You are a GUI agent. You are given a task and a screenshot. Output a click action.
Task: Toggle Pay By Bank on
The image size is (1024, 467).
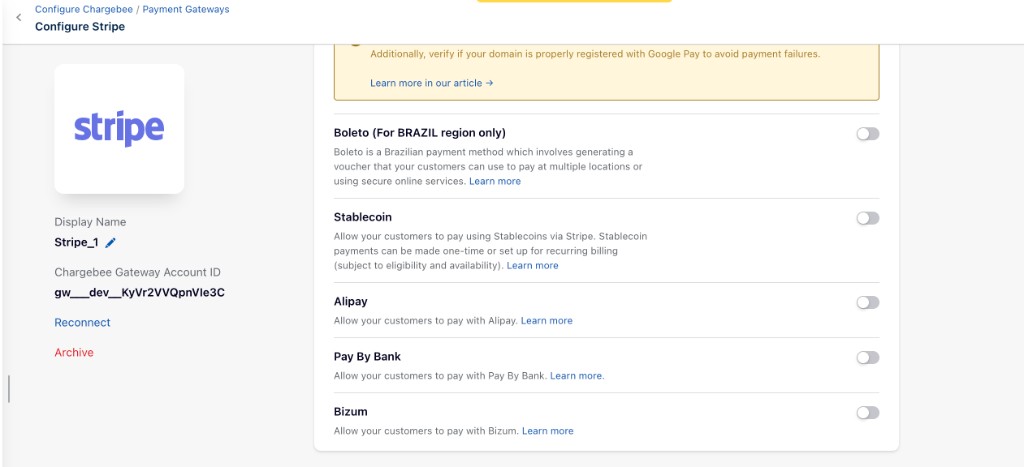[868, 357]
